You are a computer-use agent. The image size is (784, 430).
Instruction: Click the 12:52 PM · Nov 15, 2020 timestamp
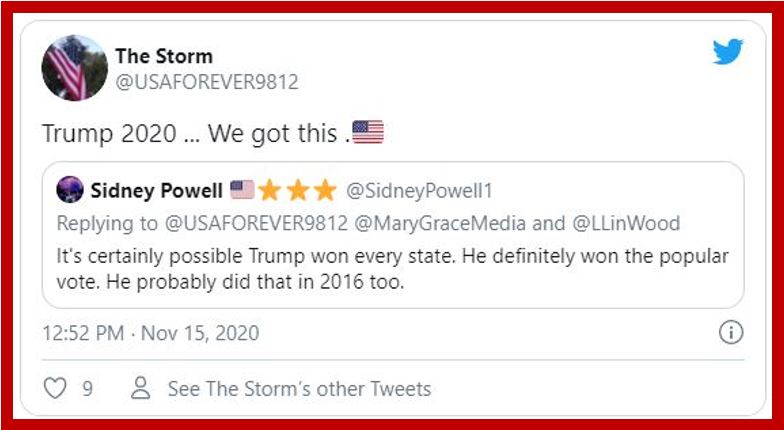tap(150, 333)
